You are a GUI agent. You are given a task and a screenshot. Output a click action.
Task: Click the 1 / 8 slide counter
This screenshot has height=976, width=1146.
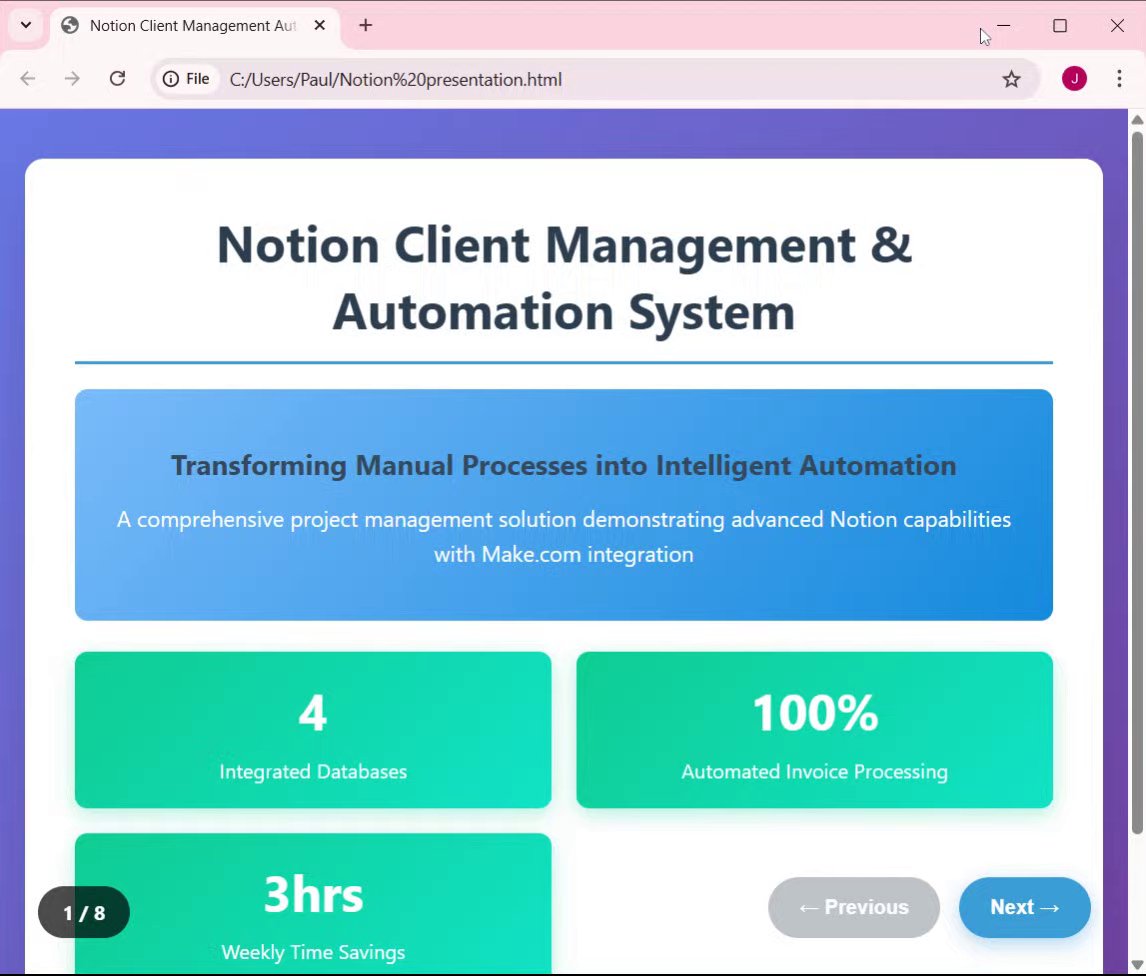[x=84, y=912]
